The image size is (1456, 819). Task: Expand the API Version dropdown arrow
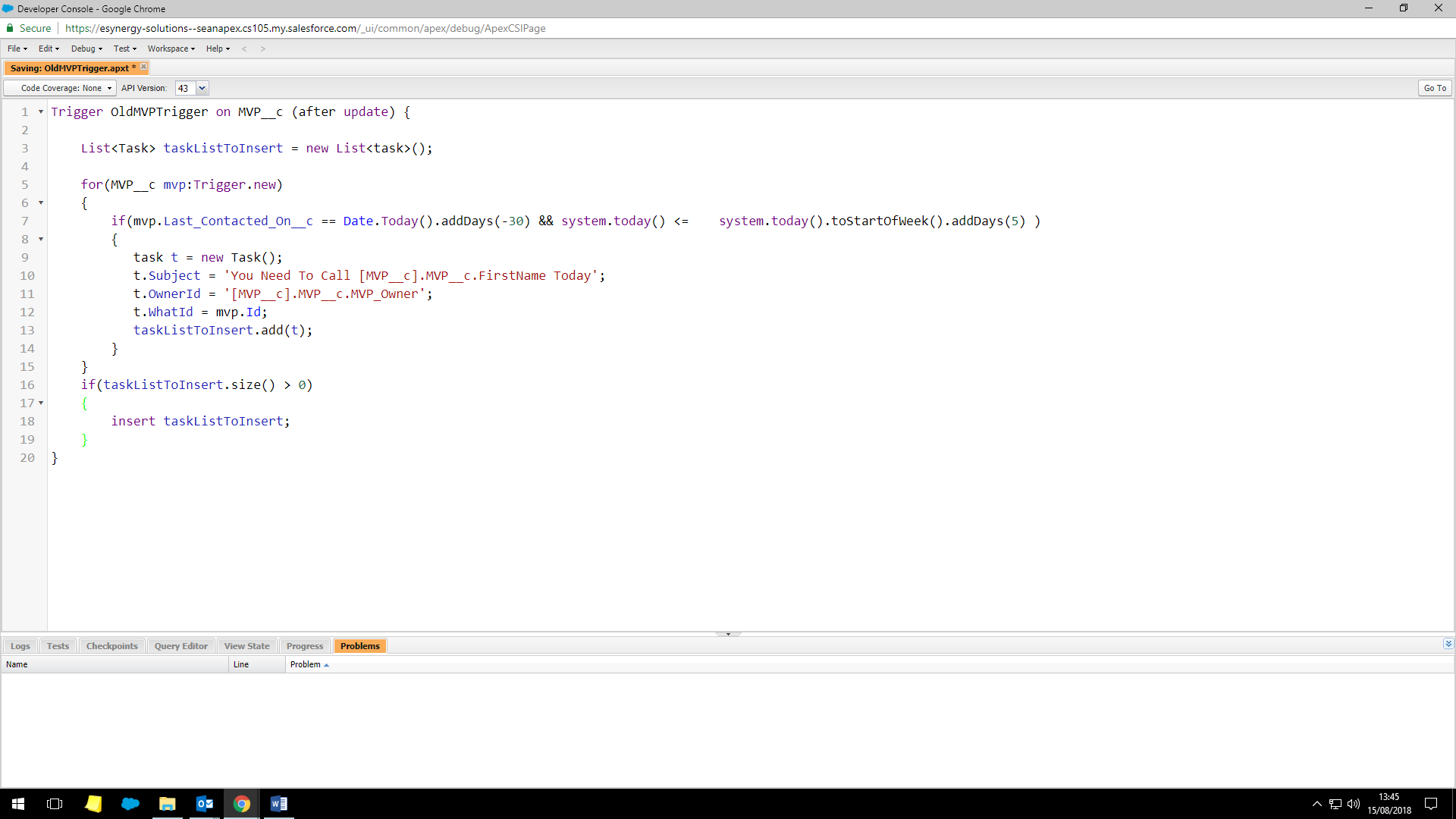202,88
